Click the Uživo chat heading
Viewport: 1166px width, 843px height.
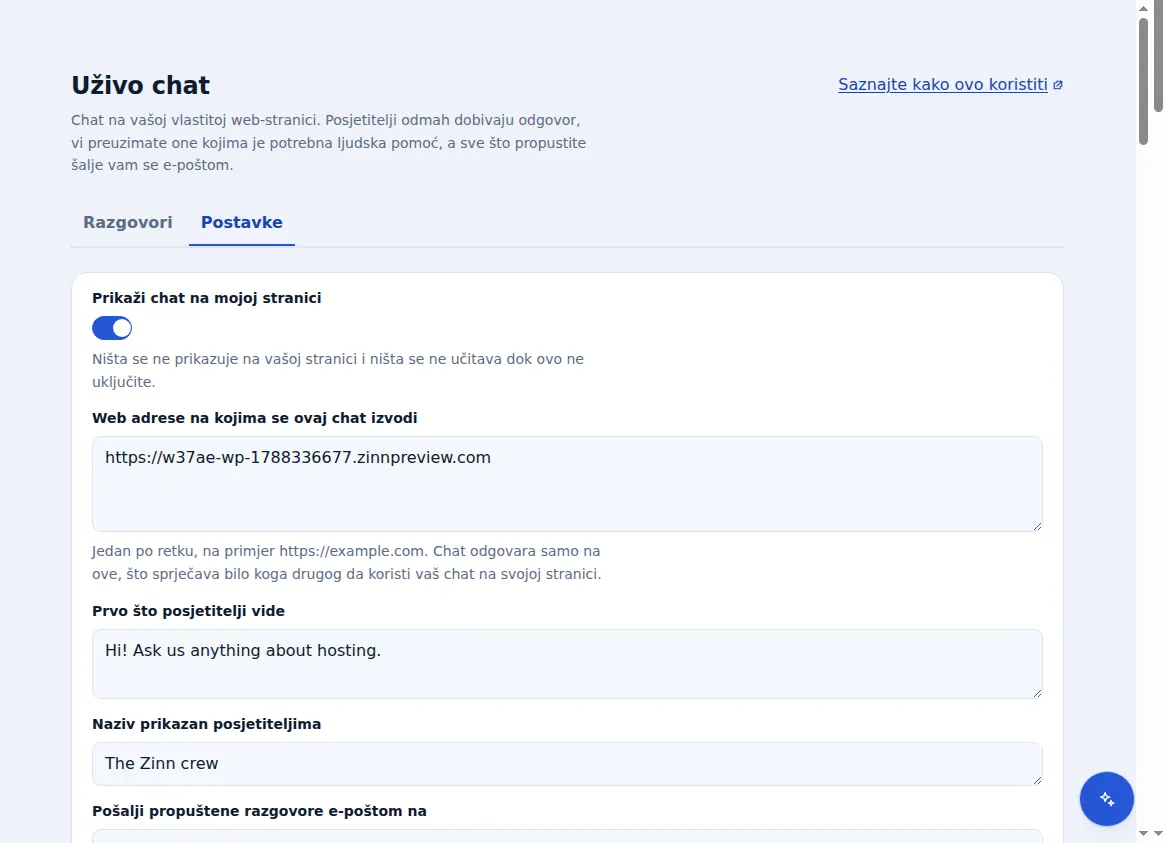pyautogui.click(x=141, y=85)
